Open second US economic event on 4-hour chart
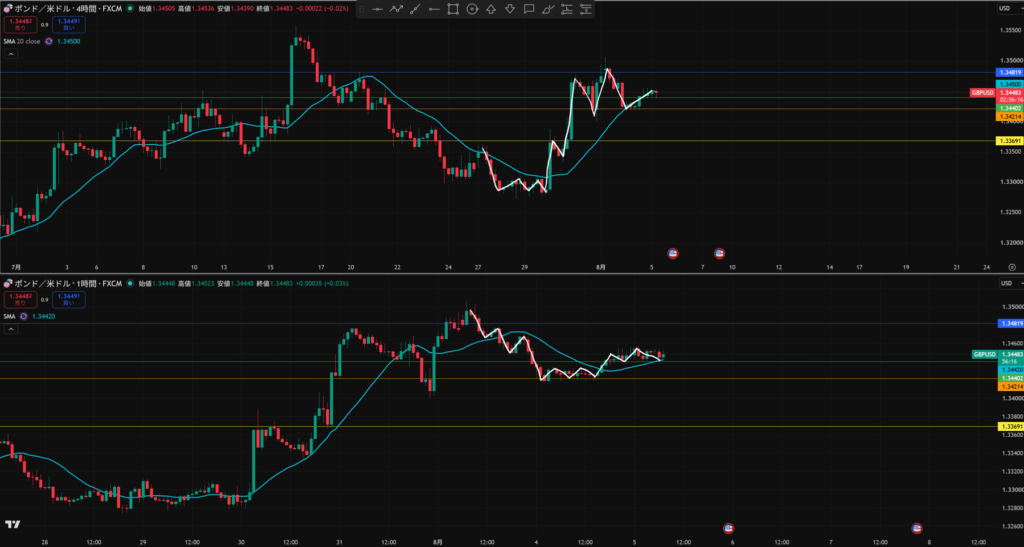 click(720, 253)
